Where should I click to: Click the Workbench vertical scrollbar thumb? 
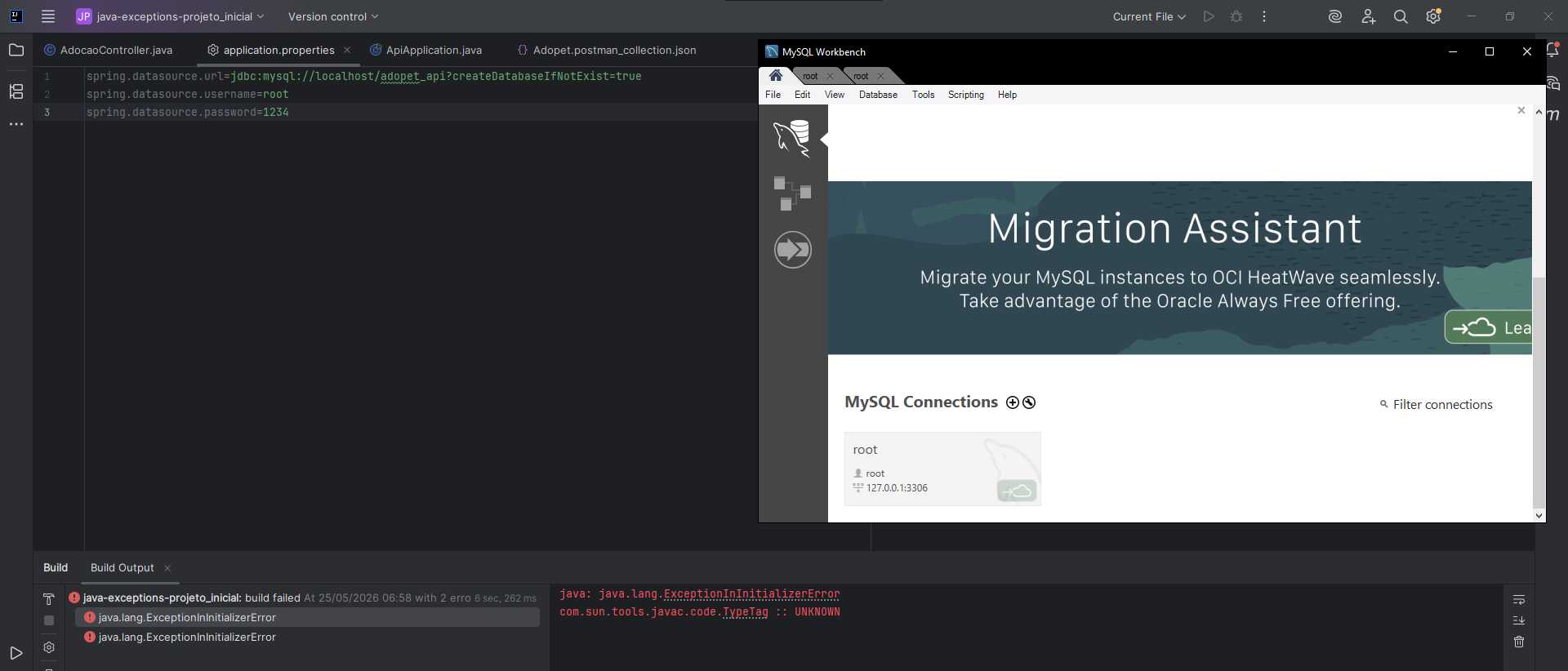pos(1539,392)
